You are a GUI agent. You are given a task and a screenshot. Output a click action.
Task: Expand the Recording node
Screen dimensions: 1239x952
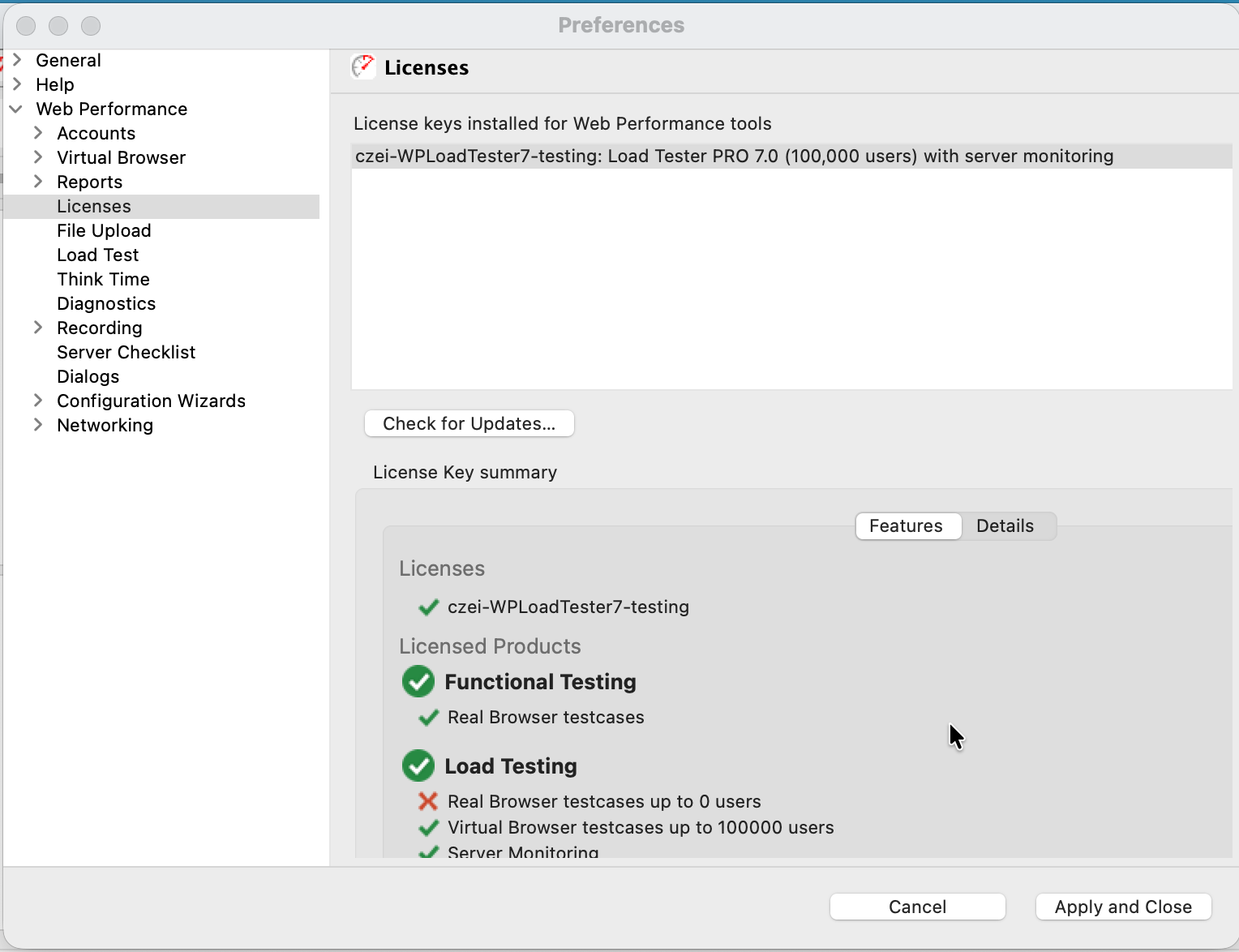coord(38,328)
